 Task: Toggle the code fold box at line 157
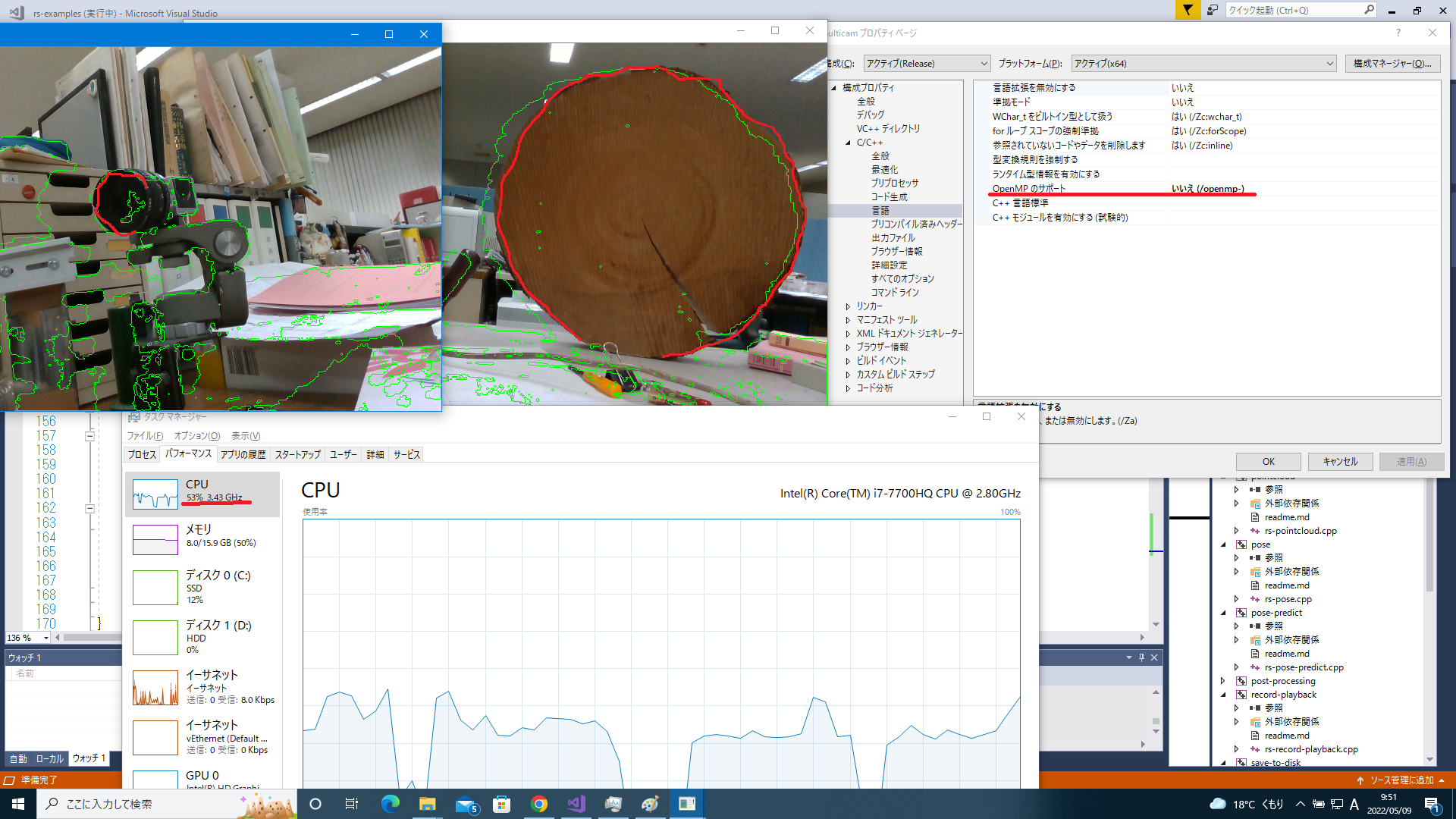(x=89, y=436)
